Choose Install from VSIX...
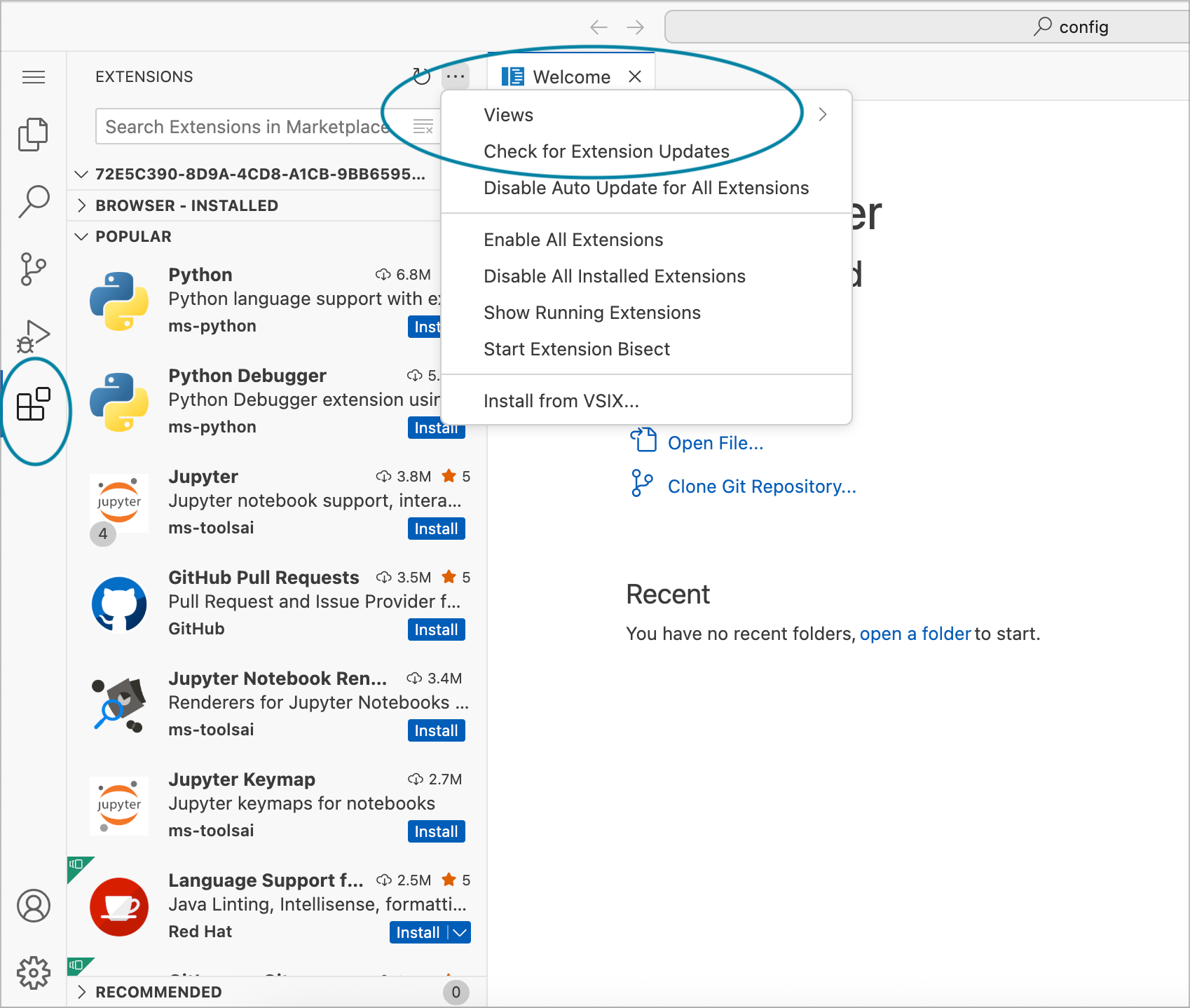 (x=646, y=401)
